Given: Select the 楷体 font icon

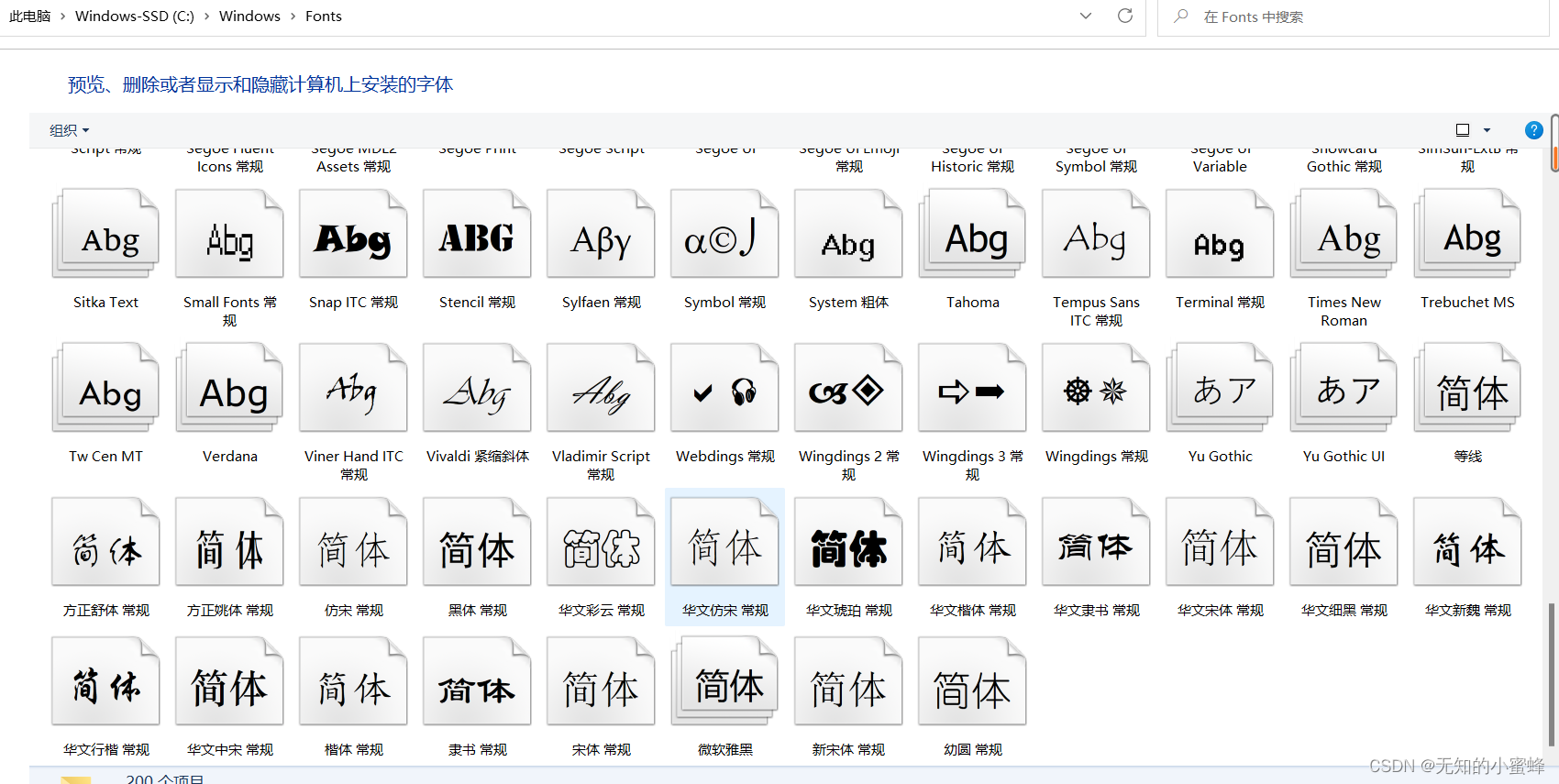Looking at the screenshot, I should (x=353, y=681).
